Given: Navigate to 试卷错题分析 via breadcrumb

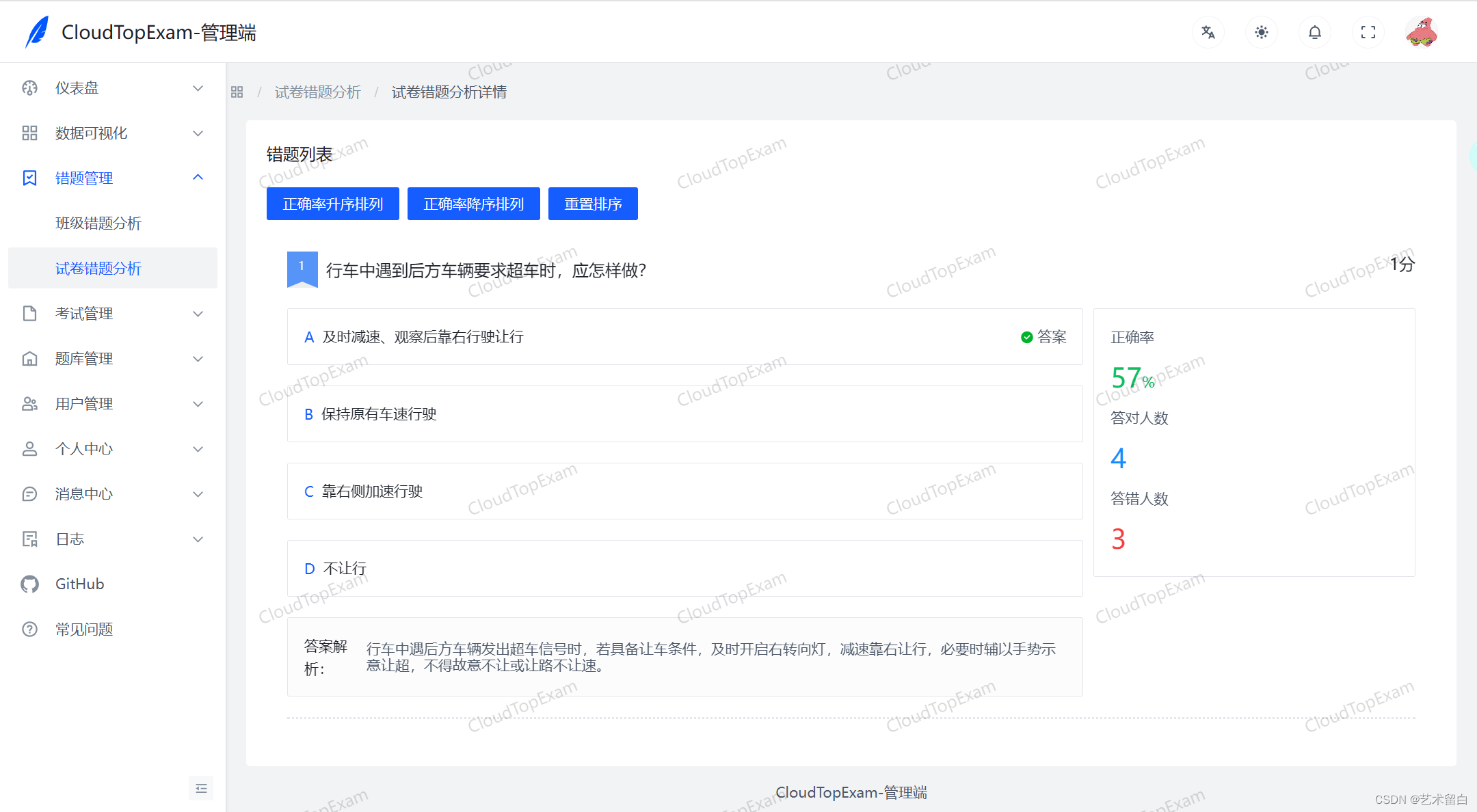Looking at the screenshot, I should (x=317, y=92).
